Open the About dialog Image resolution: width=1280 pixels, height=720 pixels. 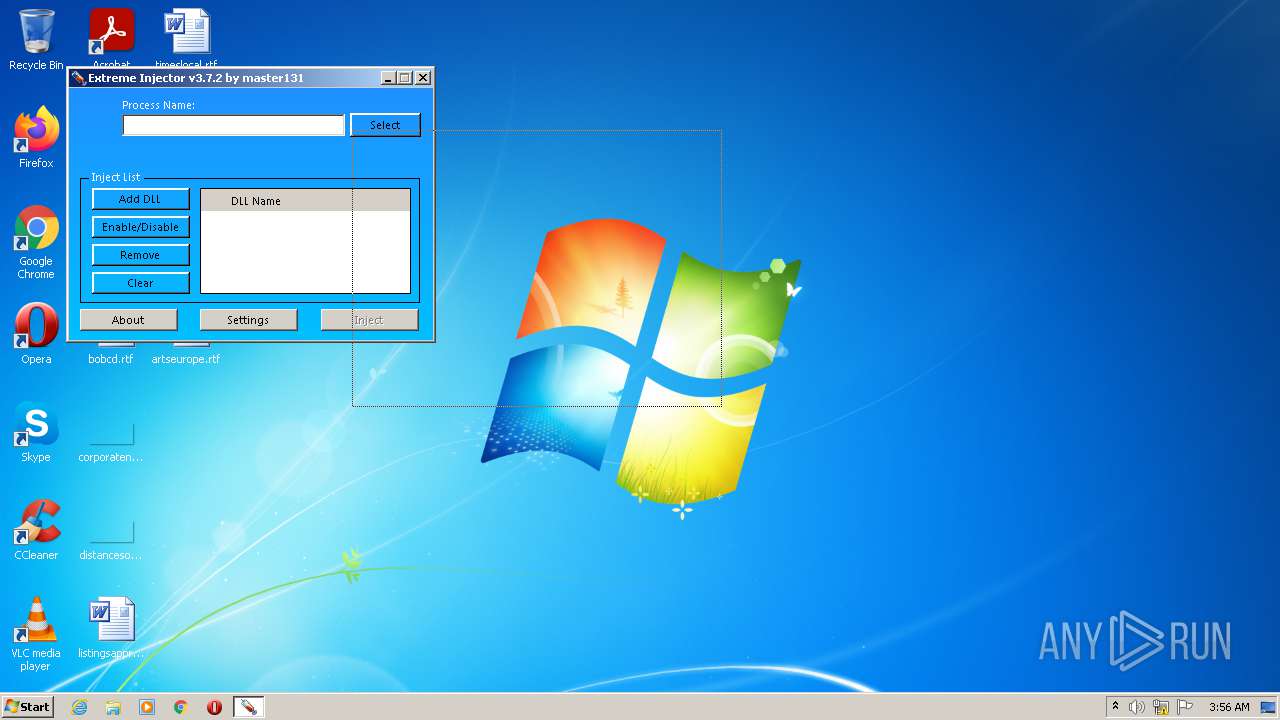pos(128,320)
